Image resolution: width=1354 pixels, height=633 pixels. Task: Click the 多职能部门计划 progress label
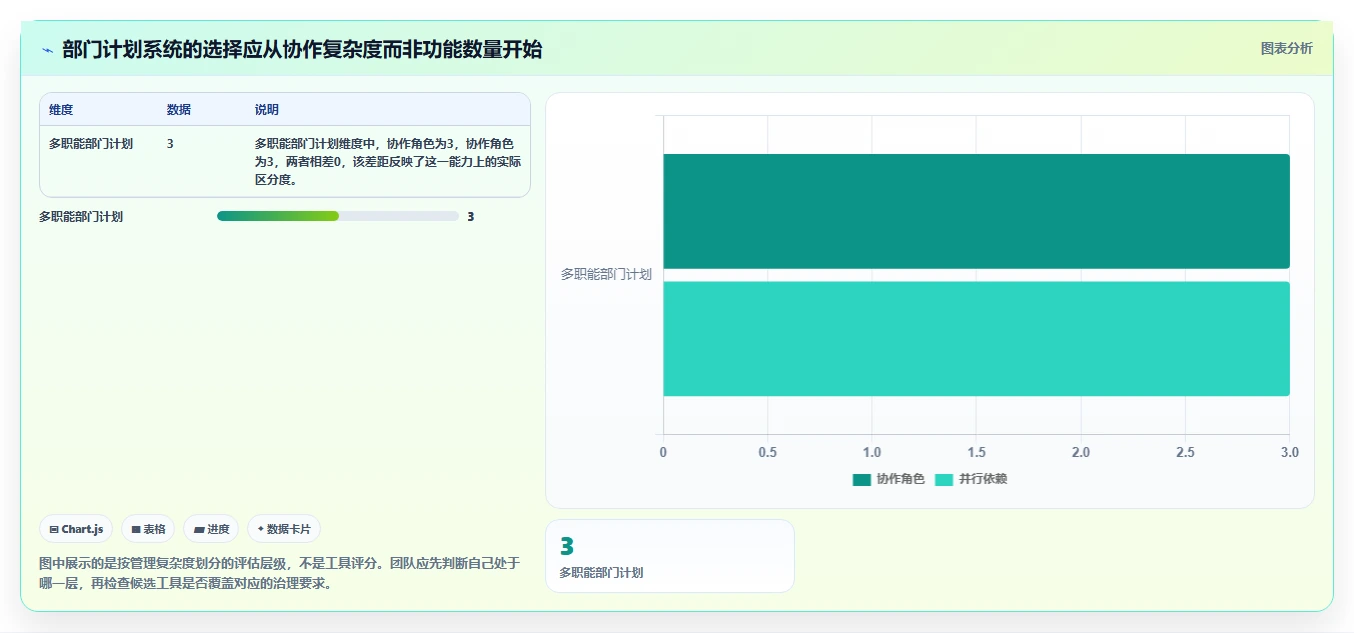81,216
